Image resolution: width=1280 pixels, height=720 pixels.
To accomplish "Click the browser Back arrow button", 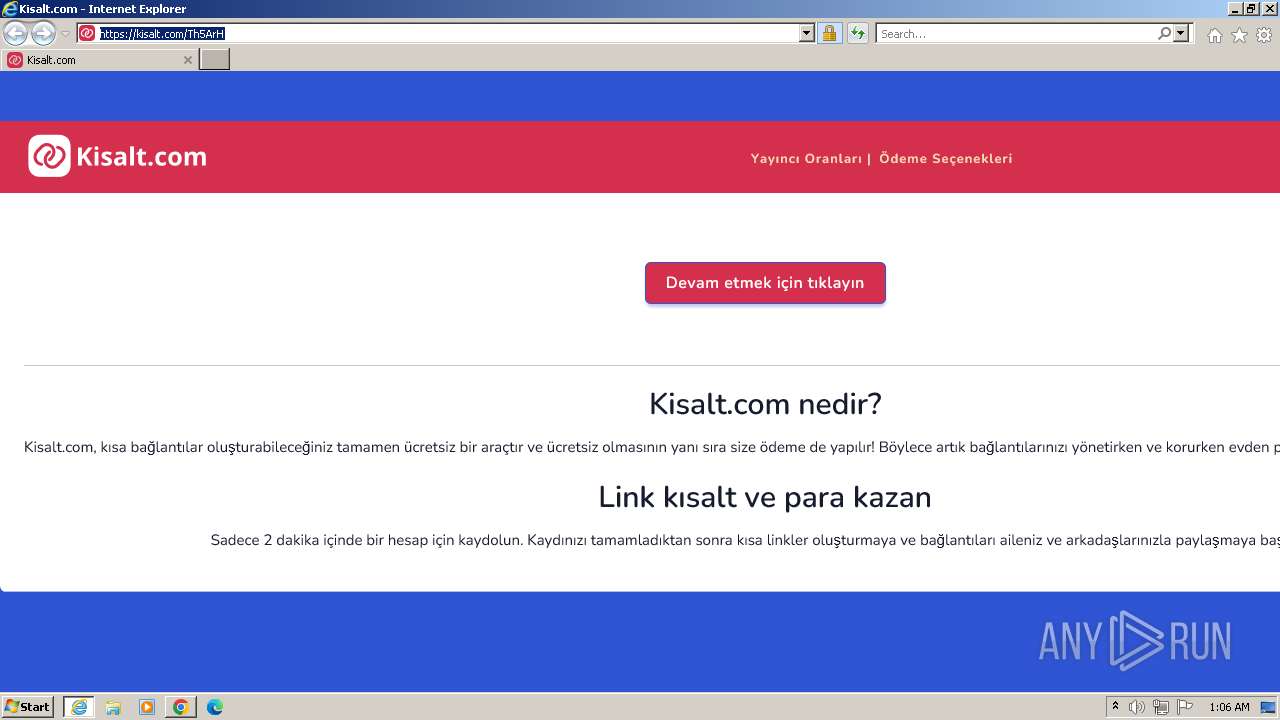I will [16, 33].
